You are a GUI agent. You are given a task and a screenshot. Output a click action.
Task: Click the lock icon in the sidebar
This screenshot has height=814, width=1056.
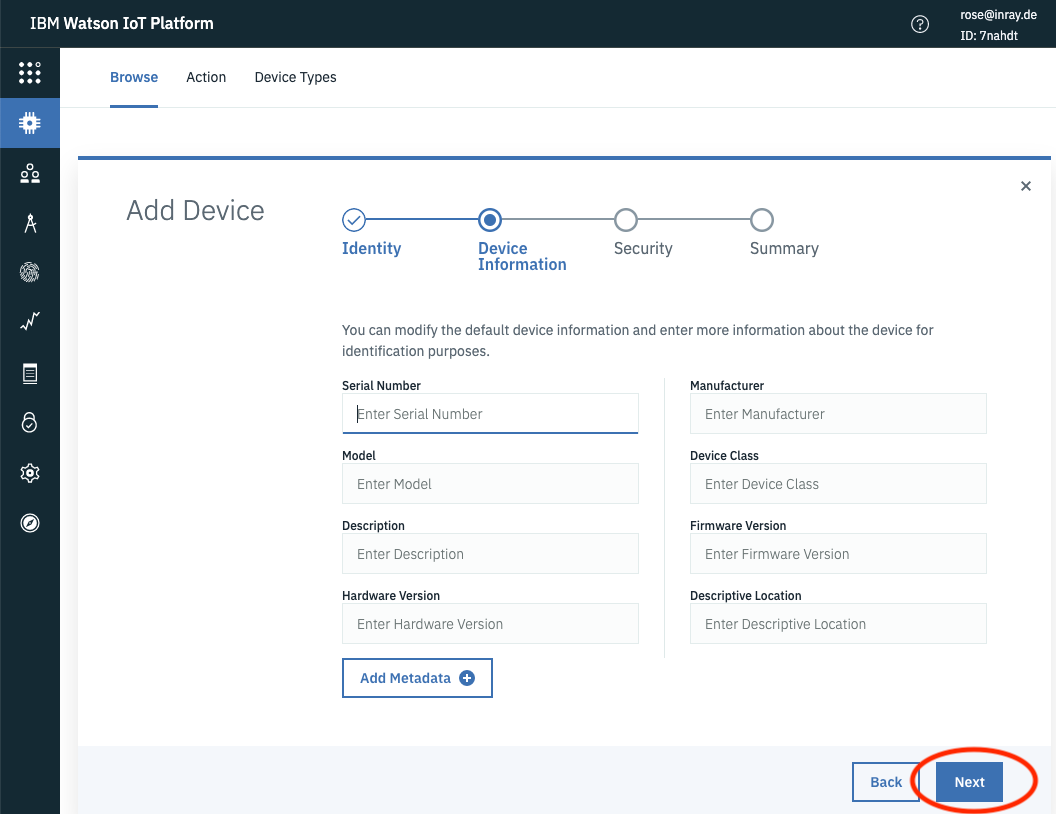click(x=29, y=422)
